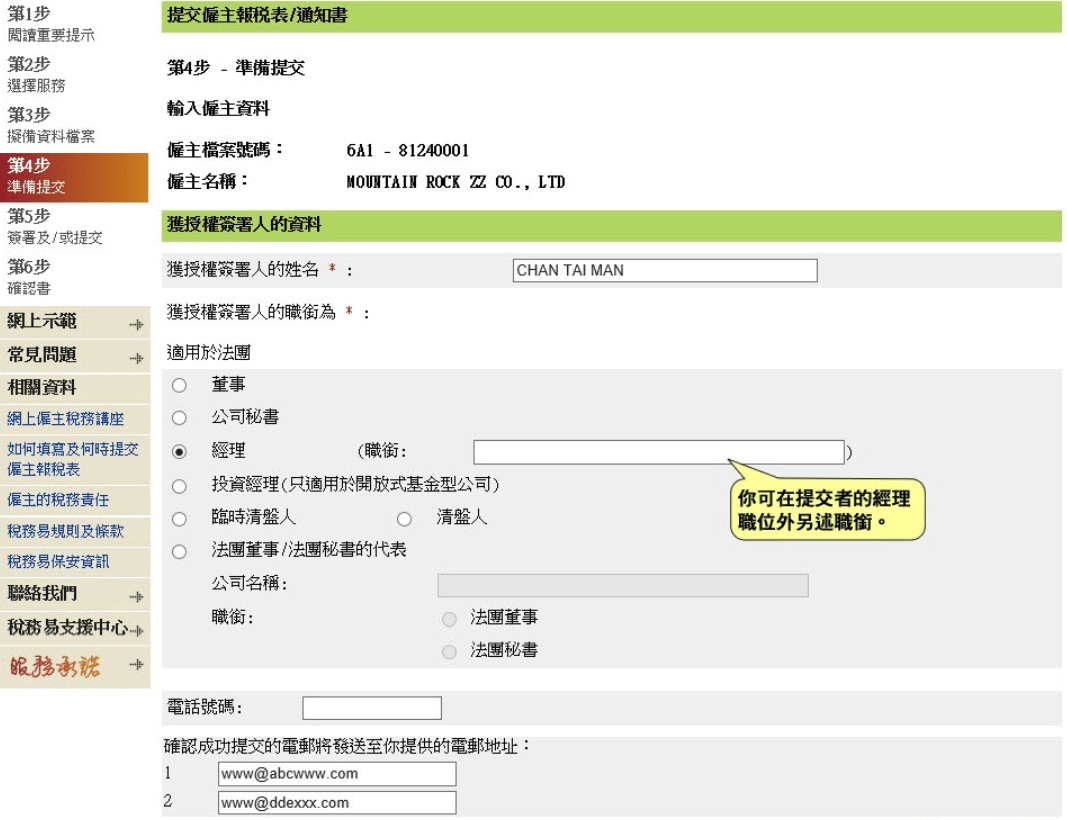Screen dimensions: 1067x820
Task: Open 稅務易保安資訊 link
Action: [x=58, y=561]
